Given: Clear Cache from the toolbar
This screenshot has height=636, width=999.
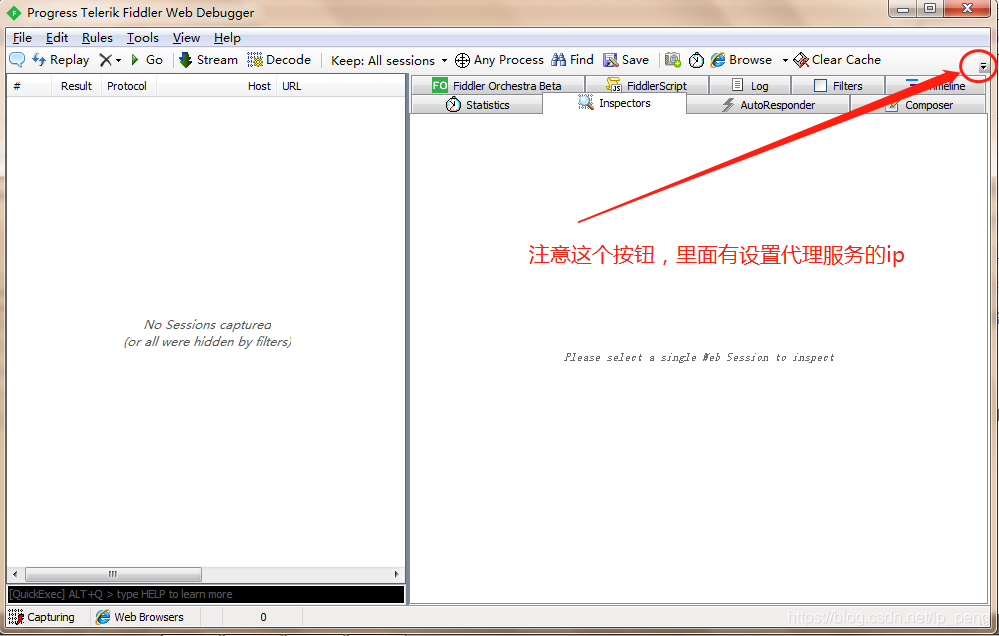Looking at the screenshot, I should point(837,60).
